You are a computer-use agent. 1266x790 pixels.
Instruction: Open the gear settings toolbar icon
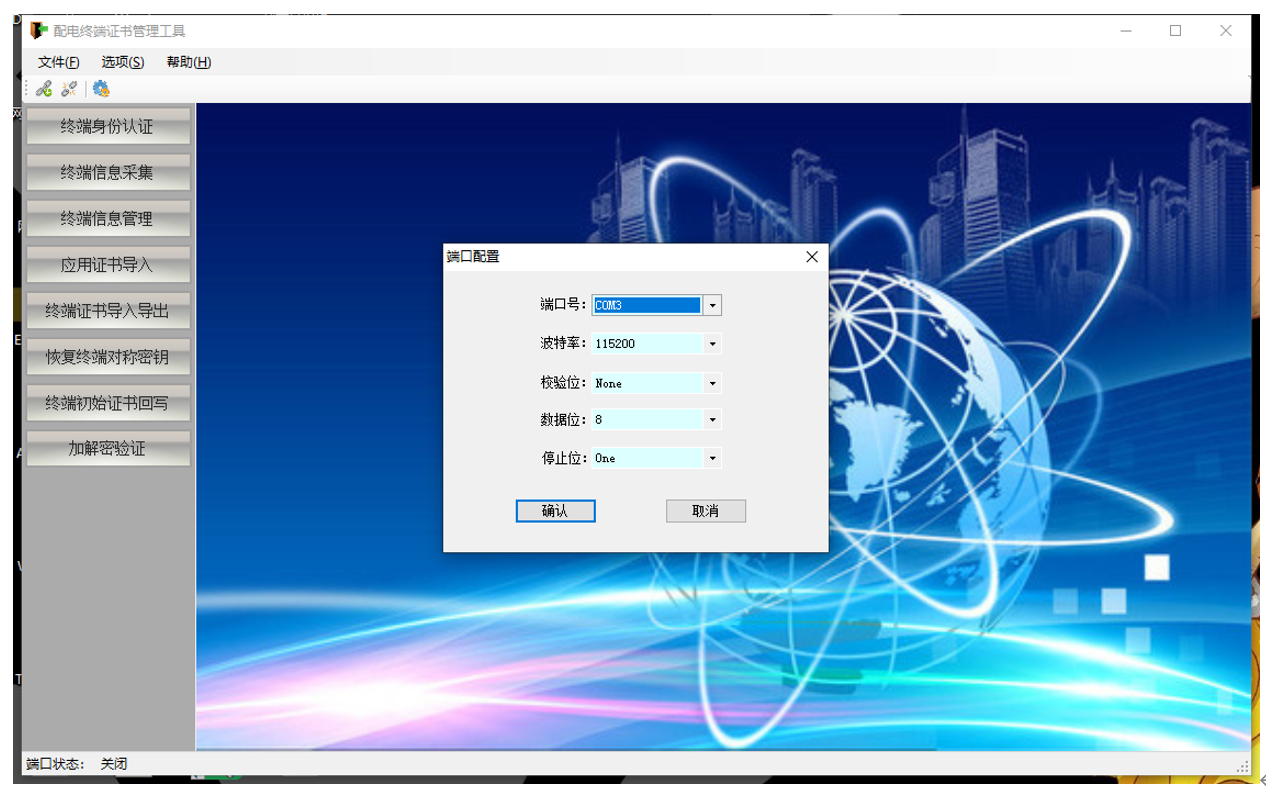point(101,88)
